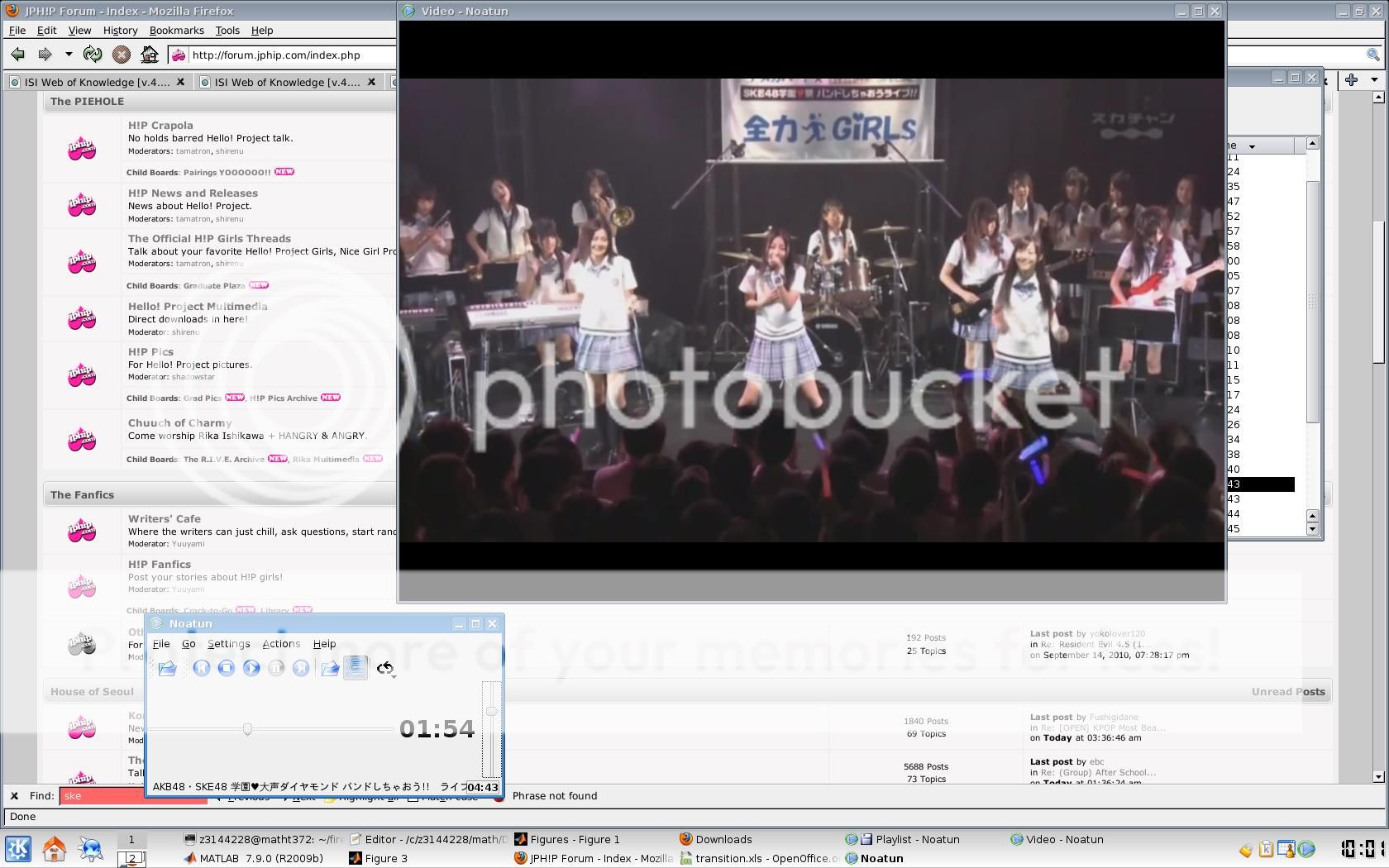Open the H!P News and Releases board
Viewport: 1389px width, 868px height.
(x=193, y=193)
